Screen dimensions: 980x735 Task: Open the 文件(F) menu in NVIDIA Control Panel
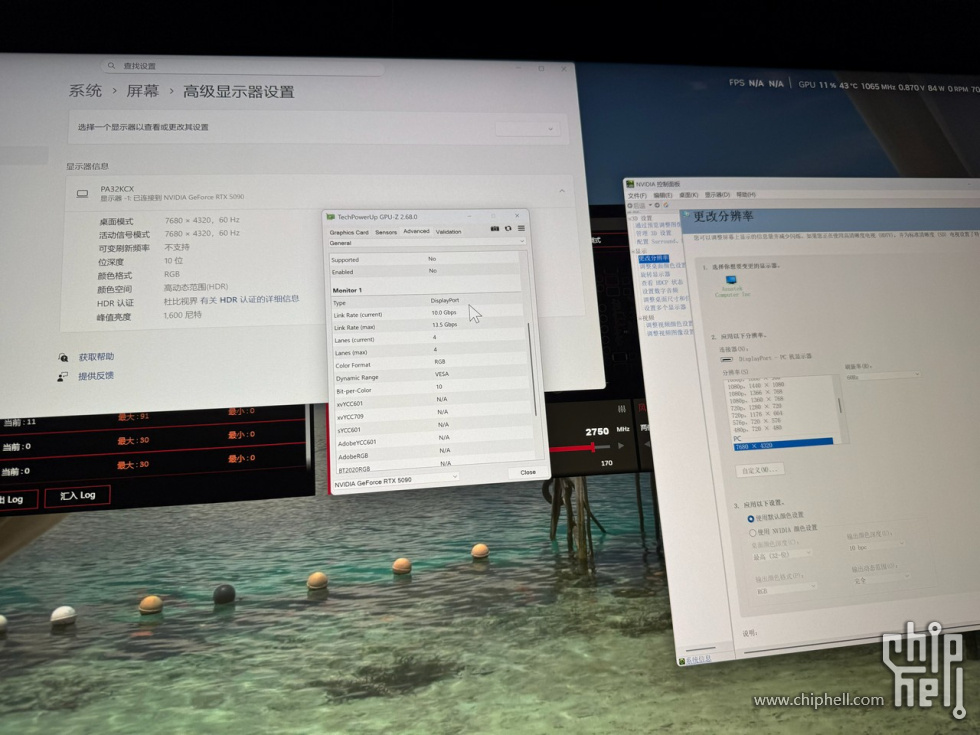click(x=637, y=195)
